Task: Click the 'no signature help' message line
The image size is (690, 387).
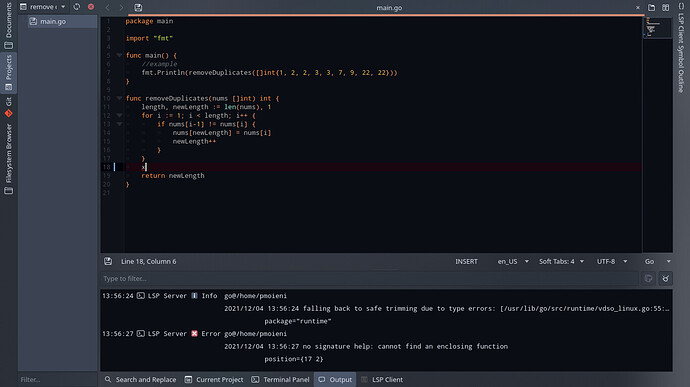Action: tap(366, 346)
